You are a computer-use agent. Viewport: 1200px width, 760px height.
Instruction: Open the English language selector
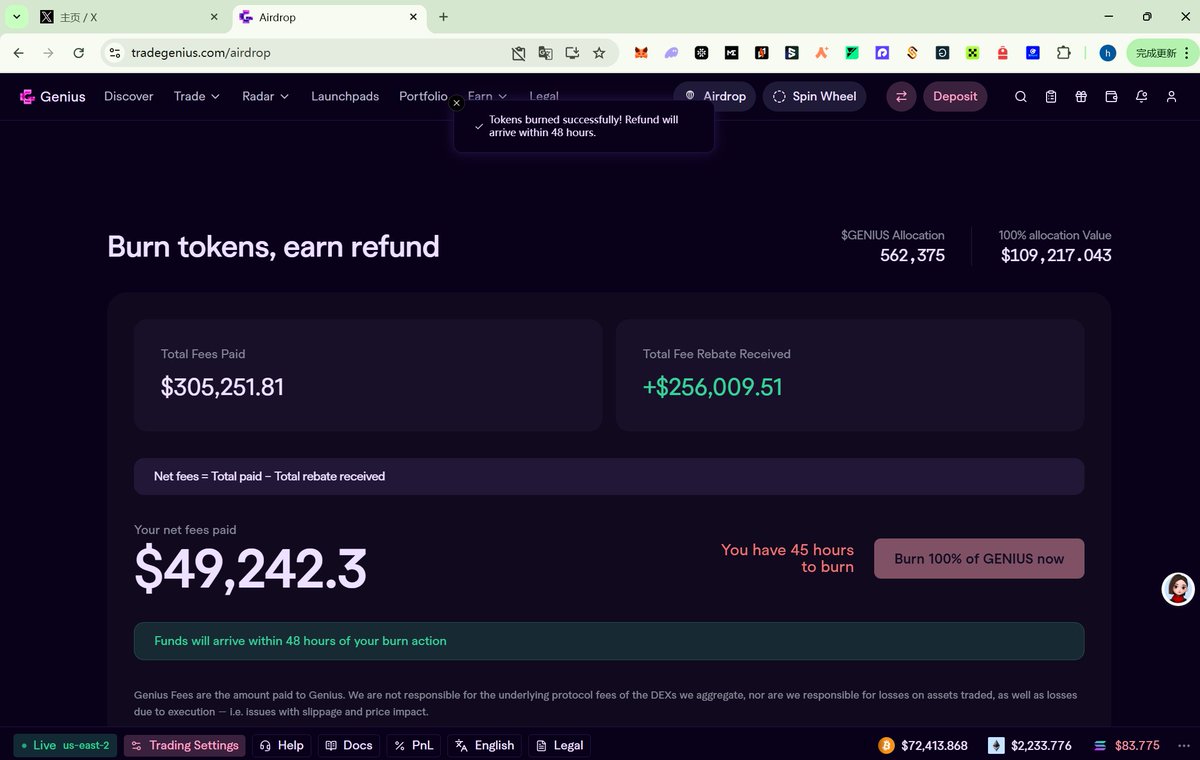tap(484, 745)
